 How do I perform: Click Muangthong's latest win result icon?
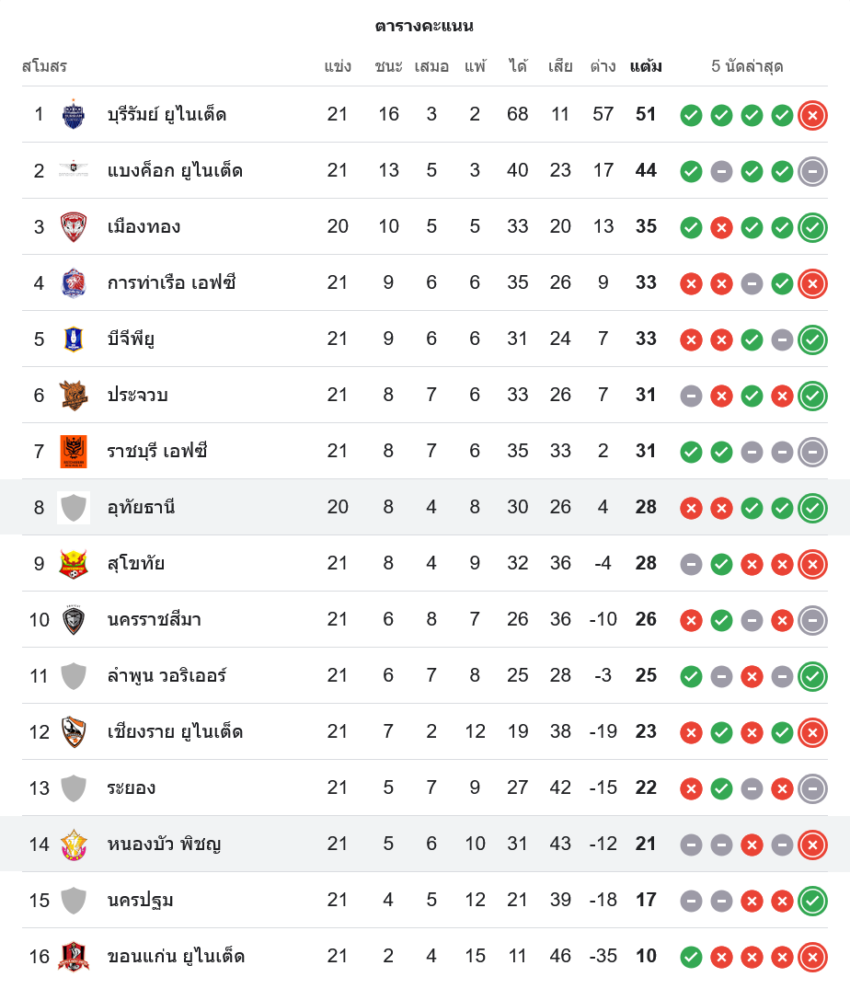(812, 228)
